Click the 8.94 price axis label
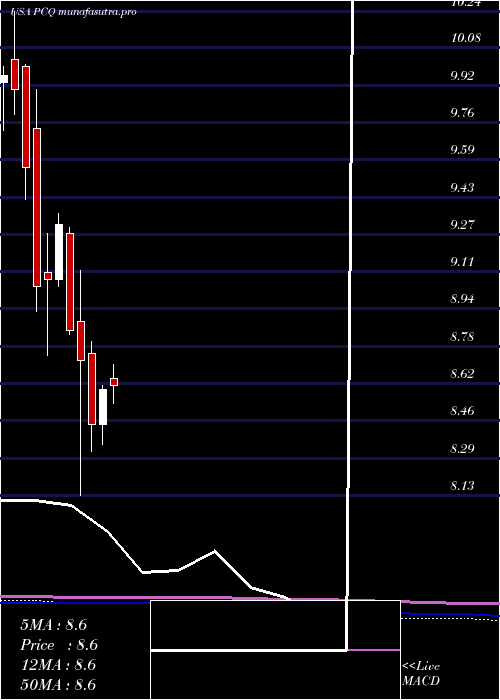 (x=462, y=299)
